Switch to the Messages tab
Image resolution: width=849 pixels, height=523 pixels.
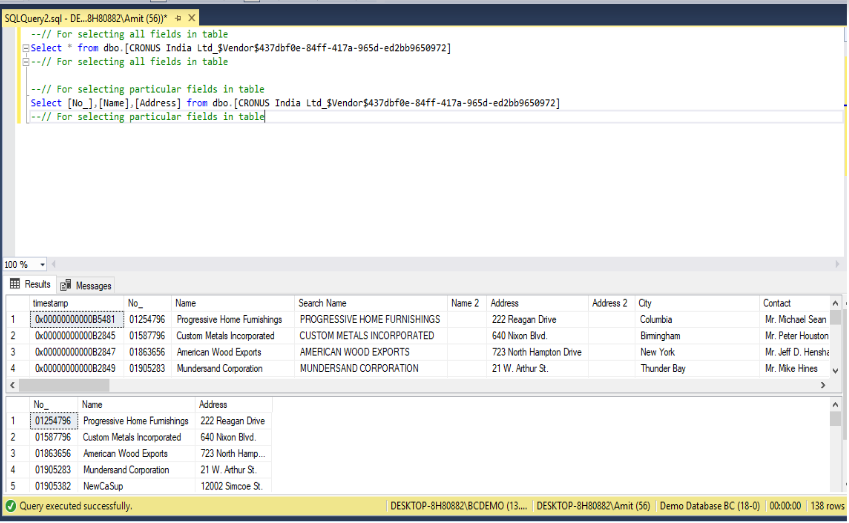(86, 285)
